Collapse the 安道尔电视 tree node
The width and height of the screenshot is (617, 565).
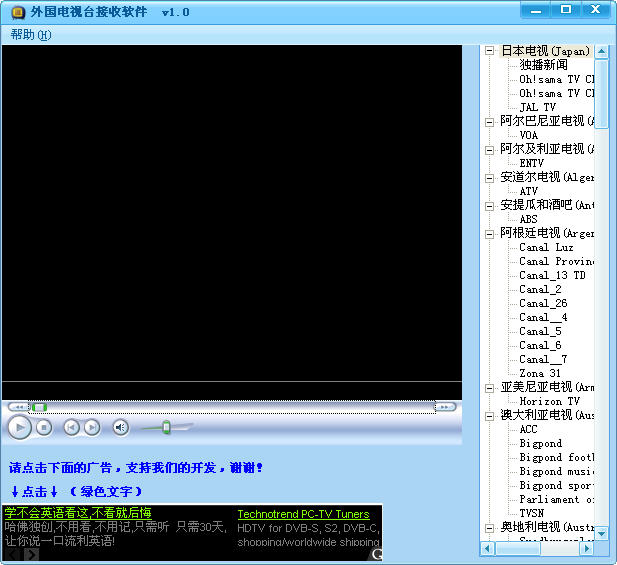point(490,178)
